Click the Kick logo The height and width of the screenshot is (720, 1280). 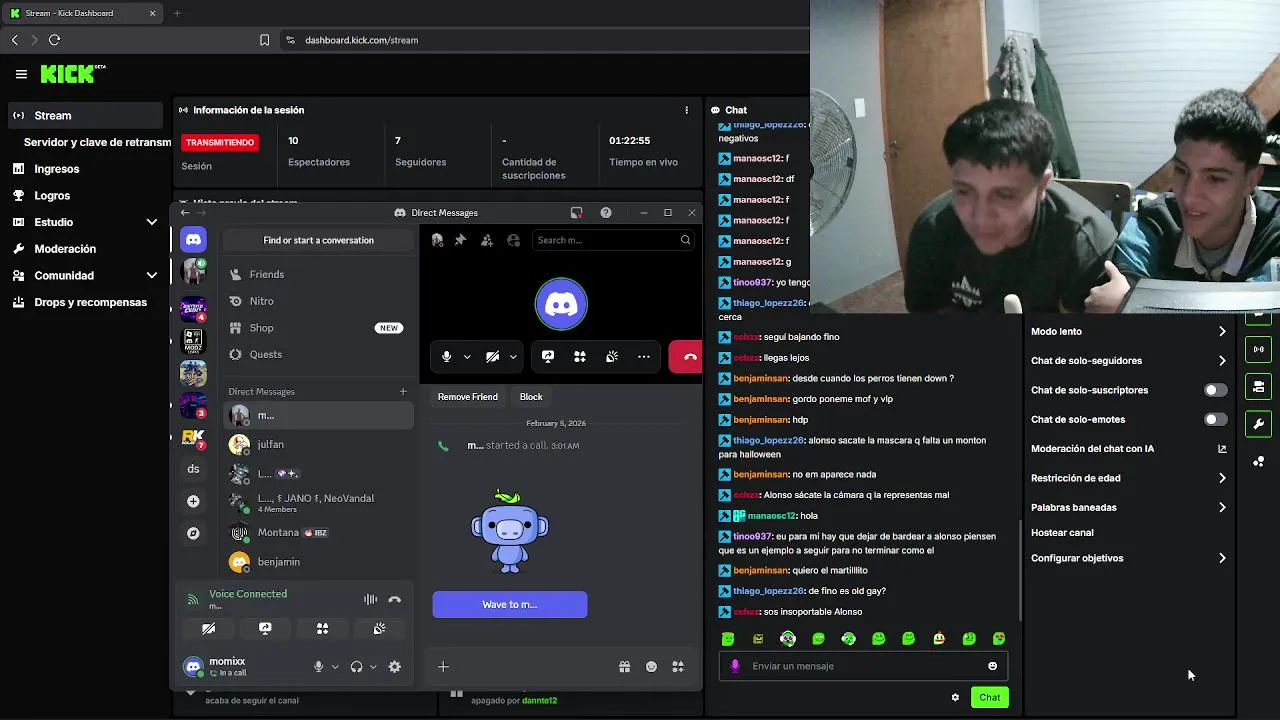click(x=72, y=74)
